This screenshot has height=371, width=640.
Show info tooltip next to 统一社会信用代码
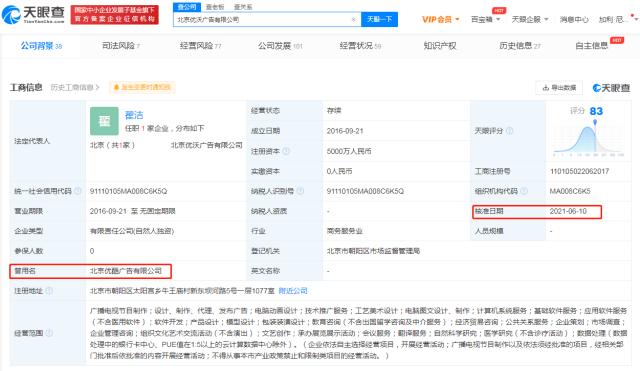(x=78, y=191)
